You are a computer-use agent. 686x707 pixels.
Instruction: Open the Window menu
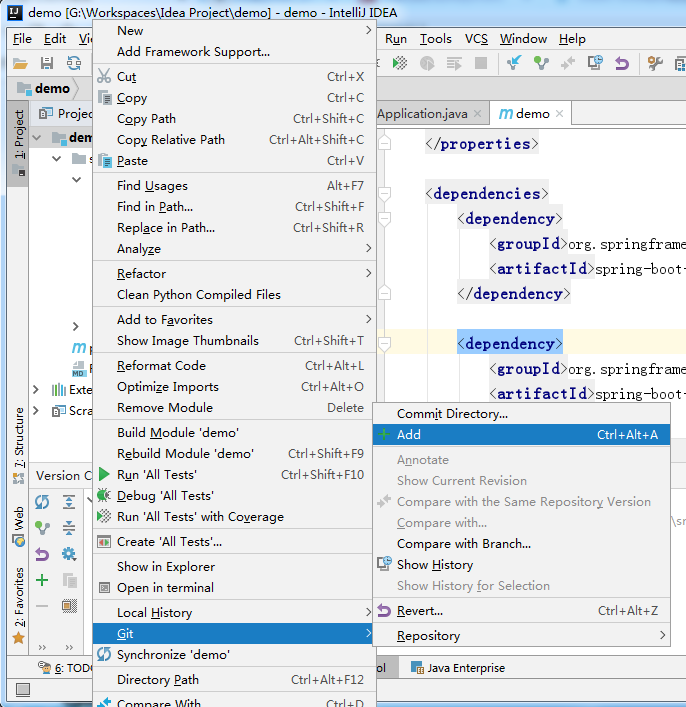(x=523, y=39)
